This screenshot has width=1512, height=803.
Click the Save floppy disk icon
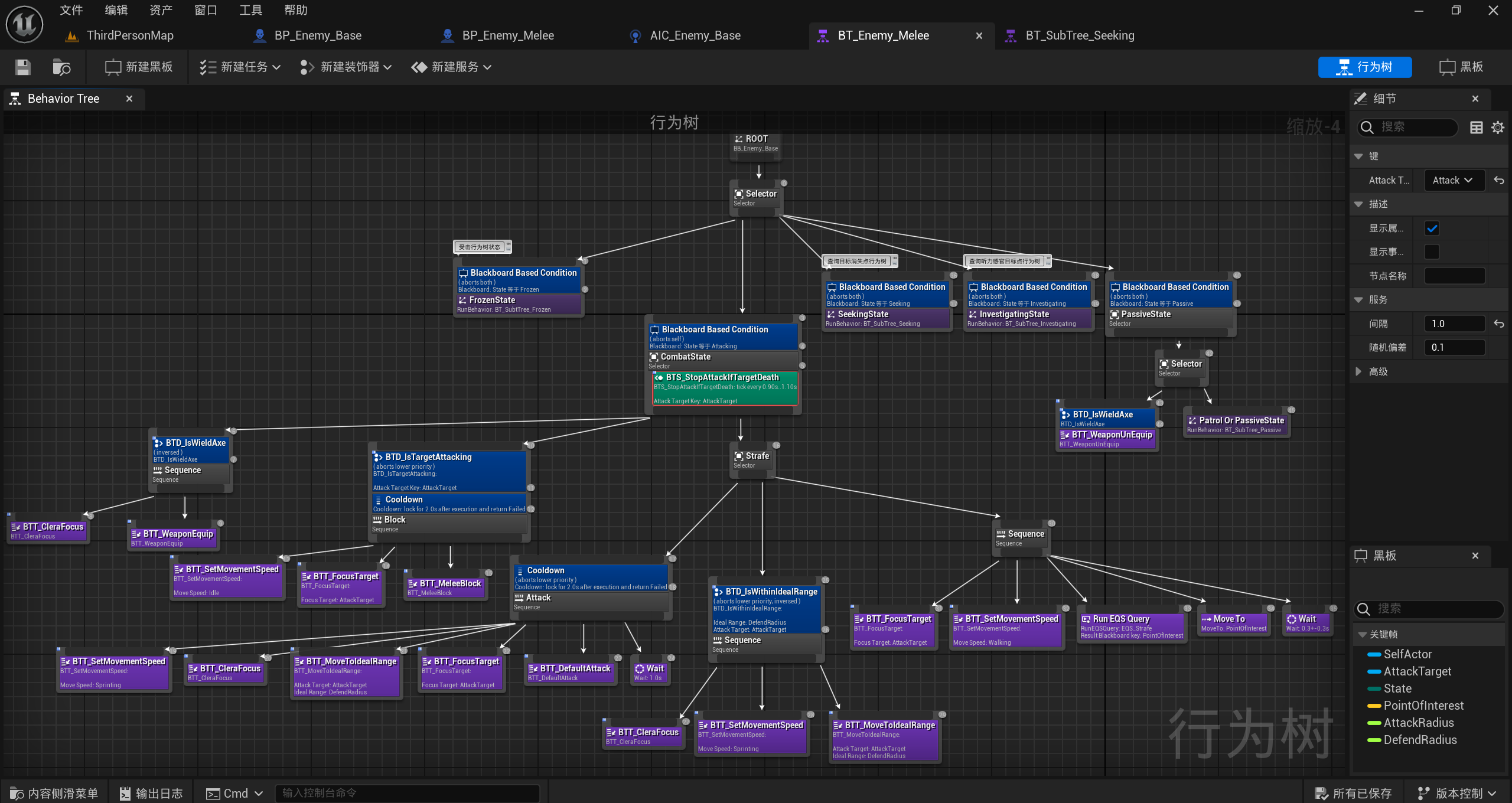tap(23, 67)
